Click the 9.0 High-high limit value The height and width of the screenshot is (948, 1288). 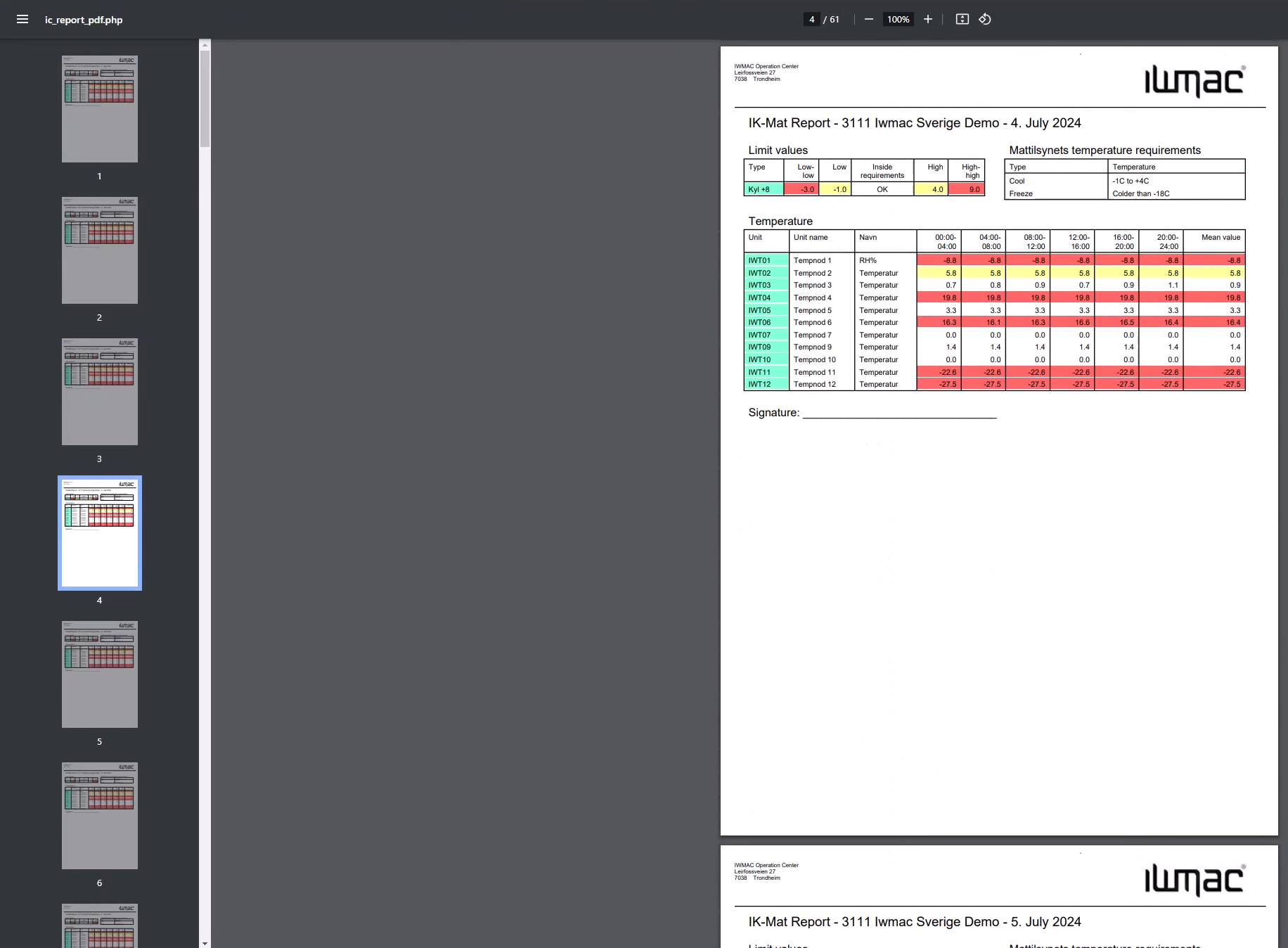point(967,189)
